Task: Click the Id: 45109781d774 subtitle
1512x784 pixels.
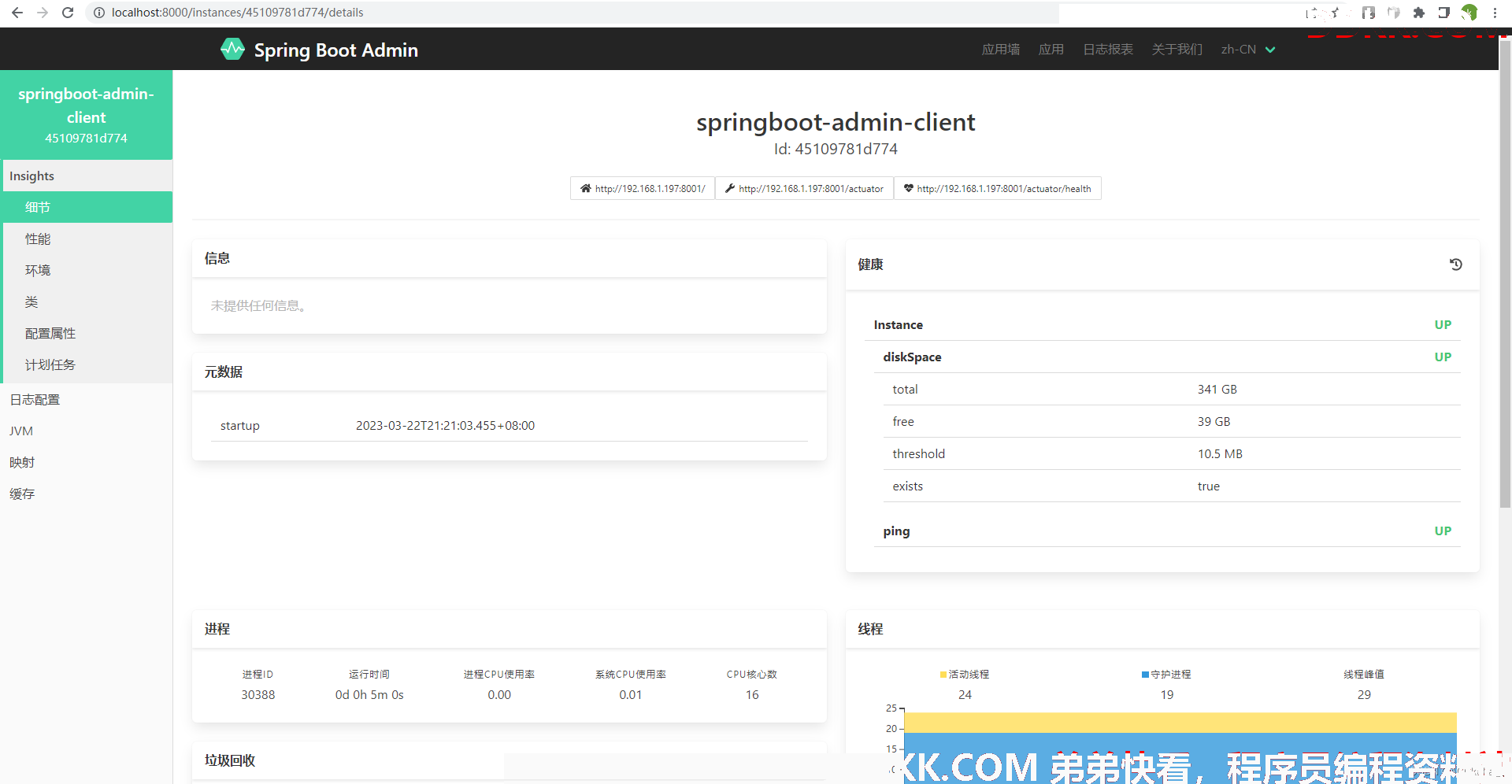Action: pyautogui.click(x=836, y=149)
